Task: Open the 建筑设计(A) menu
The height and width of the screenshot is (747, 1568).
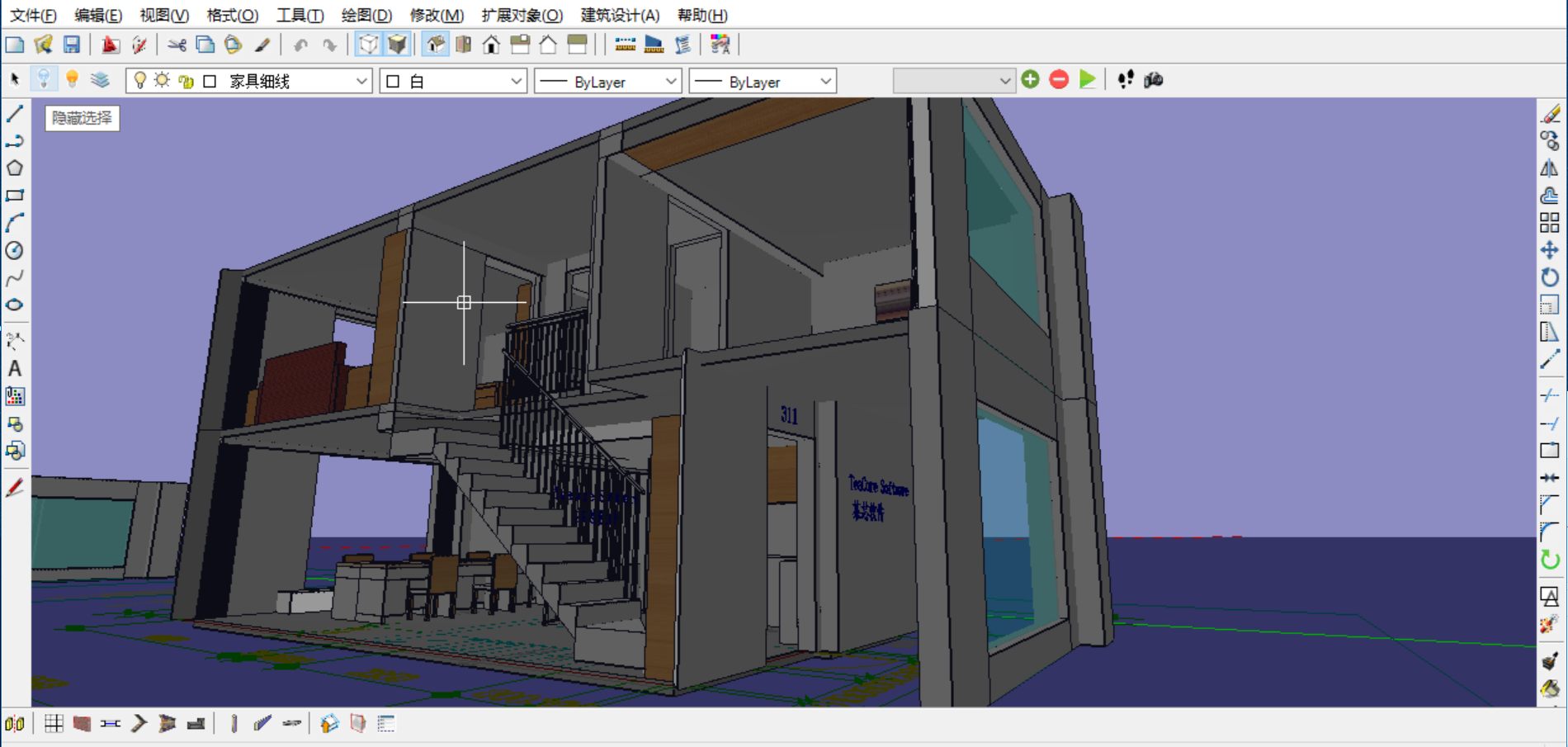Action: [x=620, y=15]
